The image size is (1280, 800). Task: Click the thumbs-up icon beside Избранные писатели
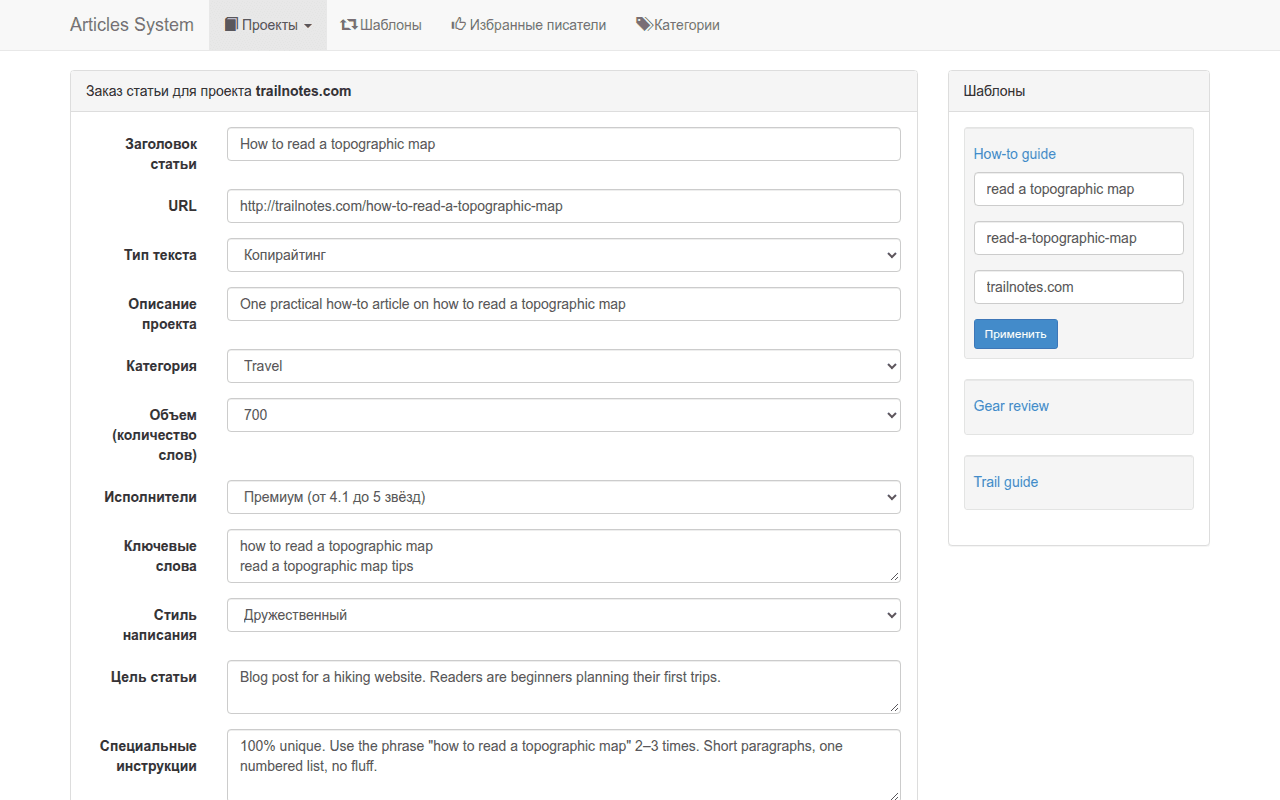[459, 25]
